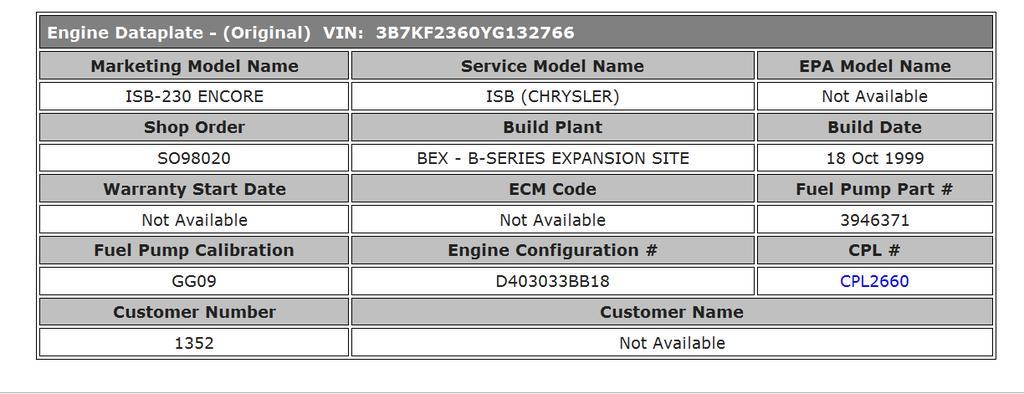Image resolution: width=1024 pixels, height=394 pixels.
Task: Click the 18 Oct 1999 build date
Action: click(x=874, y=158)
